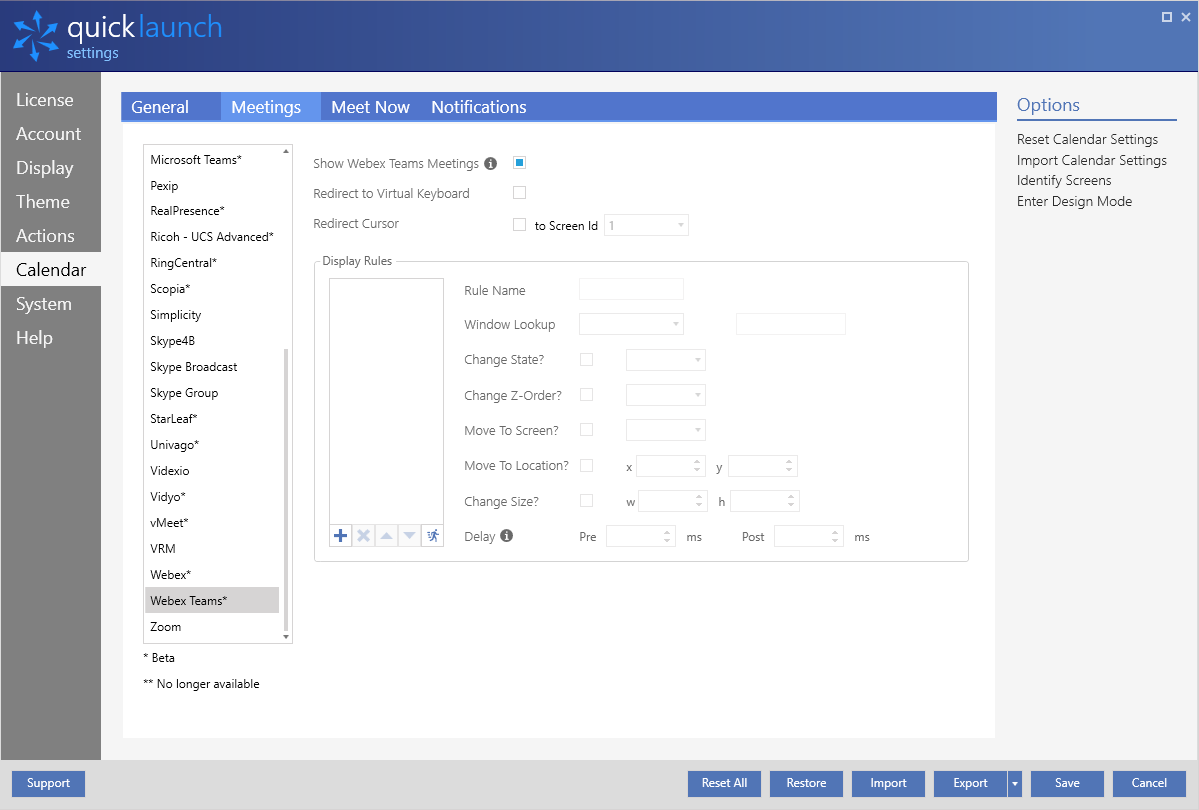Image resolution: width=1199 pixels, height=810 pixels.
Task: Click the Post delay stepper field
Action: tap(809, 536)
